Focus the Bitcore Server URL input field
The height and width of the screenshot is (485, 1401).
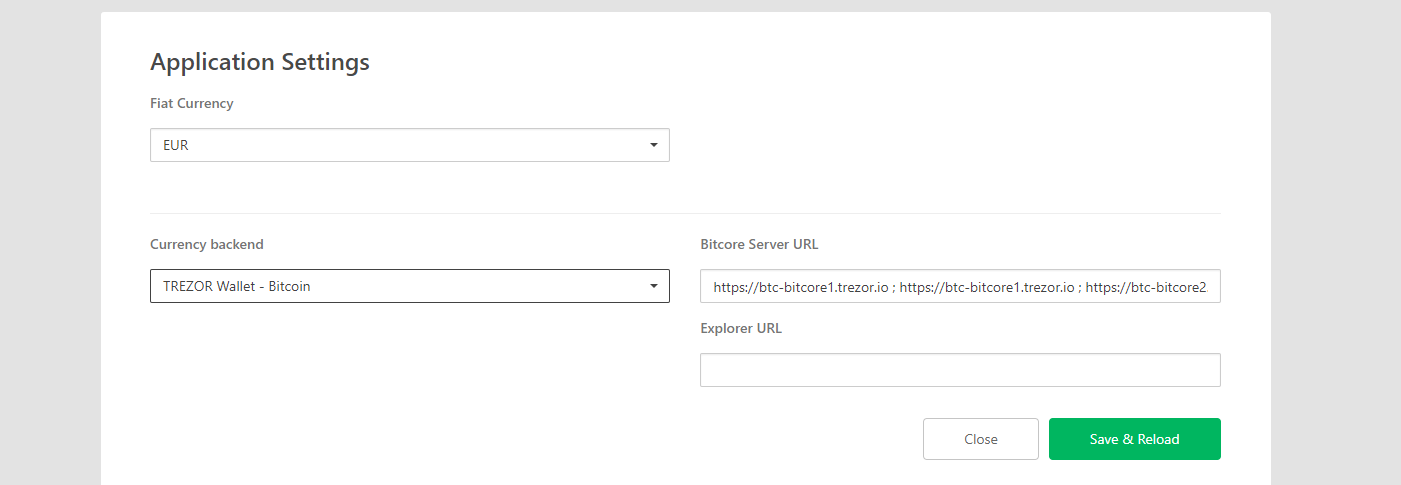pyautogui.click(x=960, y=286)
